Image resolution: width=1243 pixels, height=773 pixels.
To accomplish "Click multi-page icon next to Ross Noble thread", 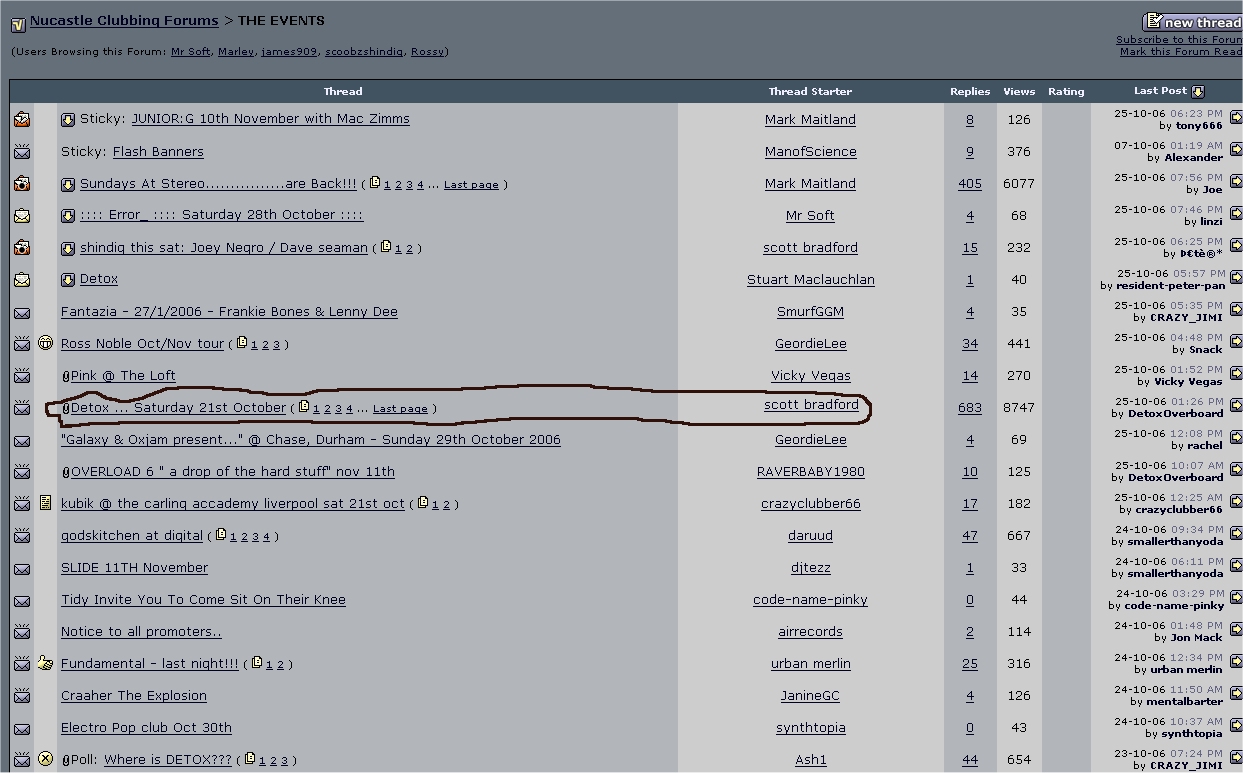I will click(241, 343).
